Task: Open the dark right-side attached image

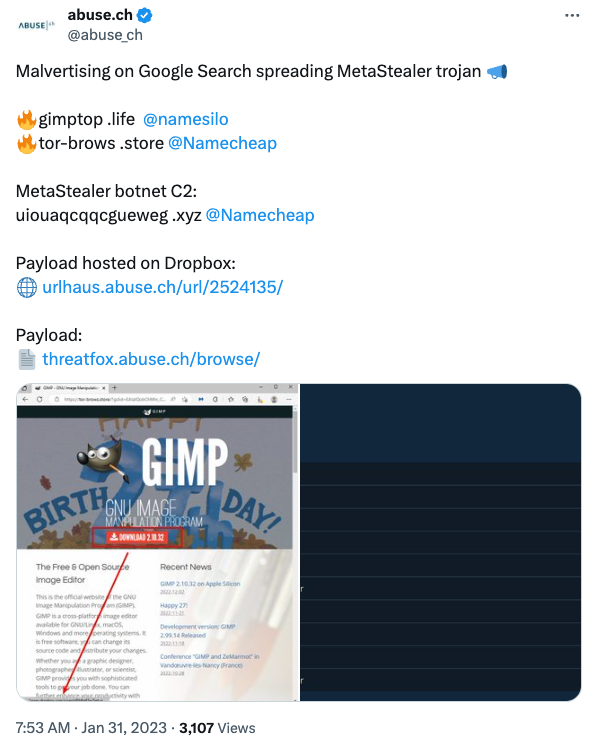Action: click(x=440, y=542)
